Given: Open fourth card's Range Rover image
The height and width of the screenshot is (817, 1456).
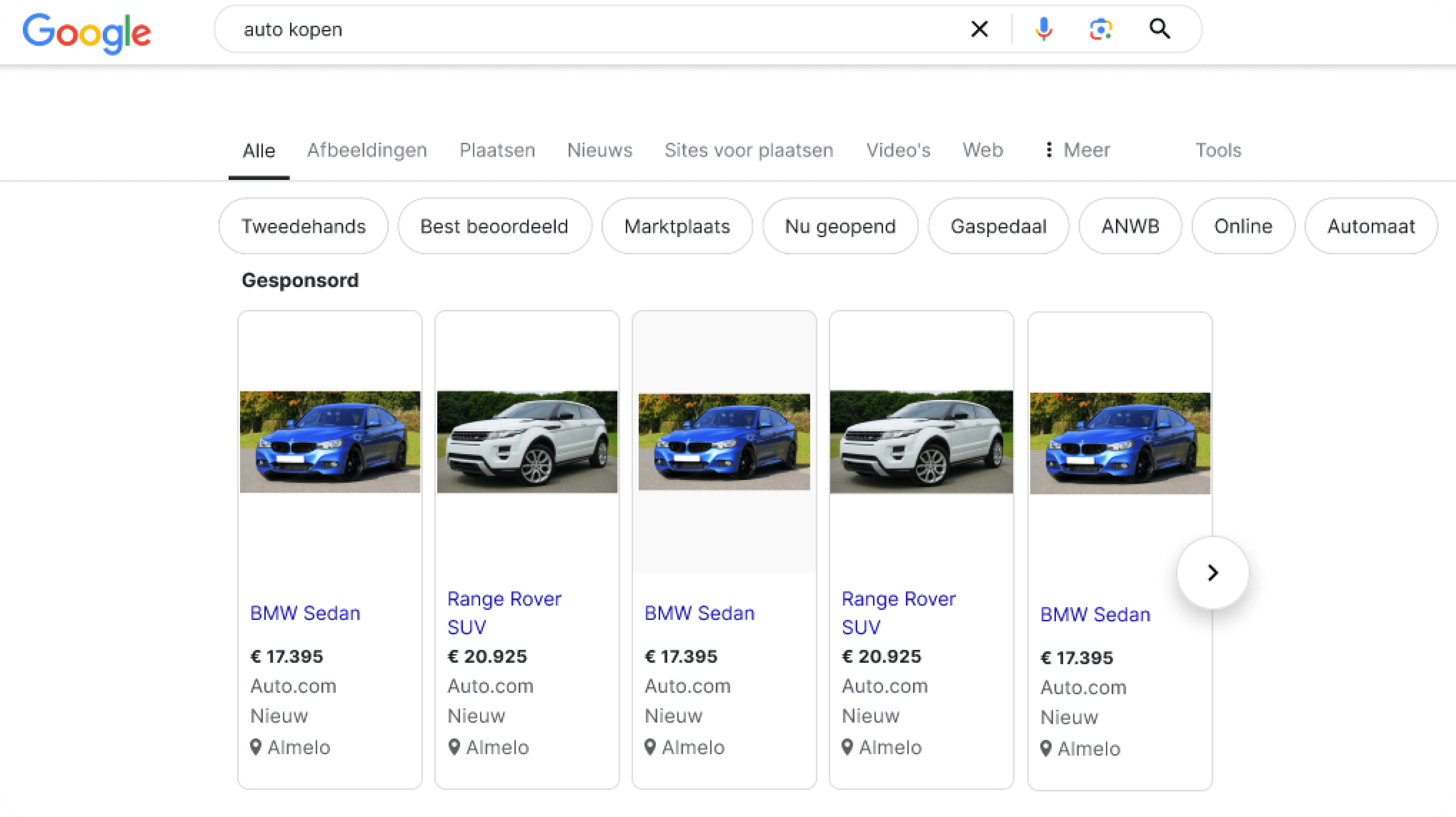Looking at the screenshot, I should click(x=921, y=442).
